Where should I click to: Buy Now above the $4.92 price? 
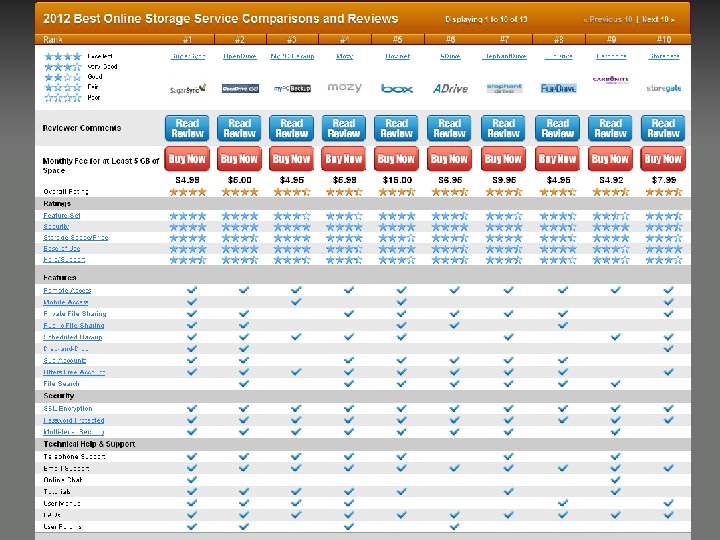[610, 158]
